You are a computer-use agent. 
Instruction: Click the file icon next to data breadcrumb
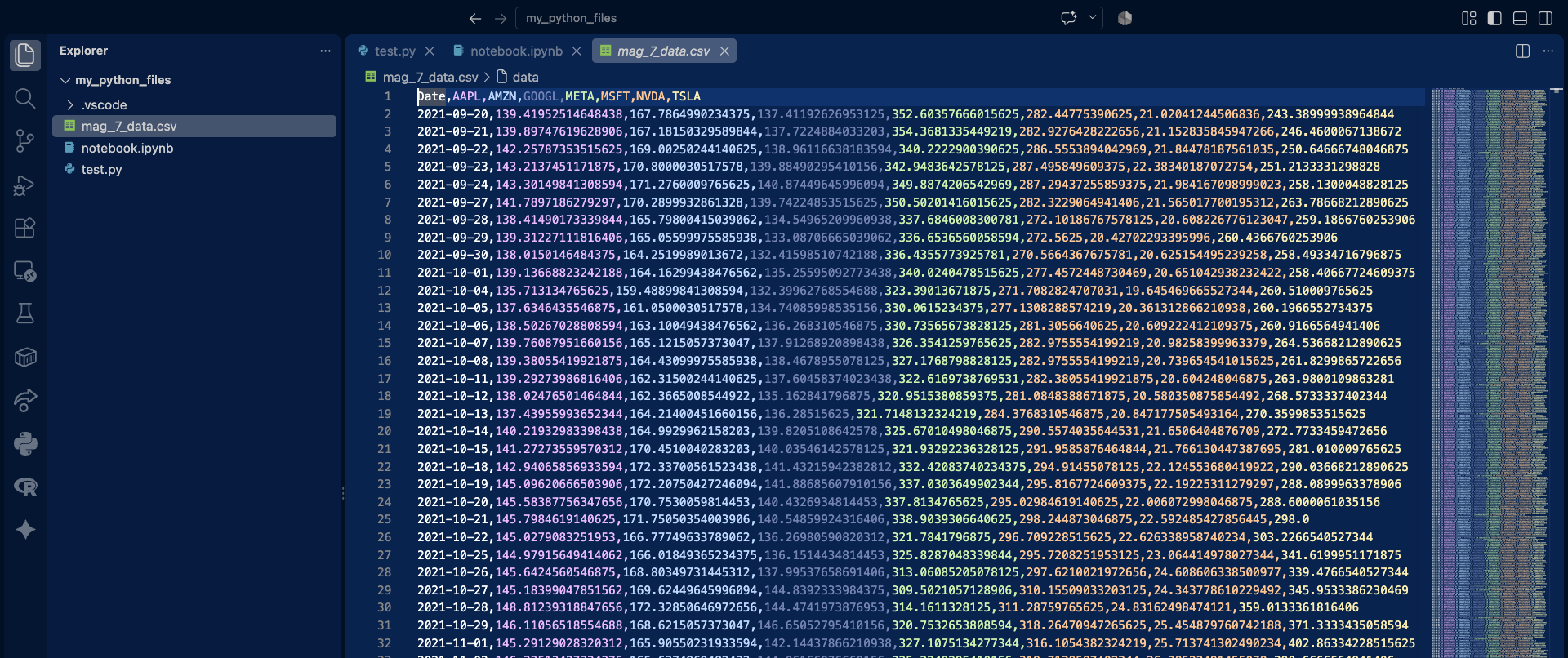[502, 77]
